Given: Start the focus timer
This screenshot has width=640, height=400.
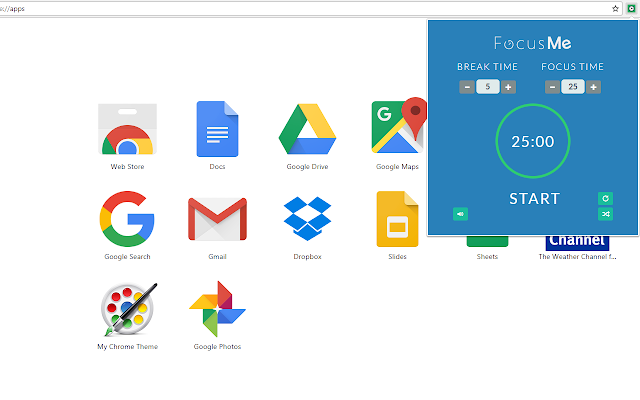Looking at the screenshot, I should [x=534, y=199].
